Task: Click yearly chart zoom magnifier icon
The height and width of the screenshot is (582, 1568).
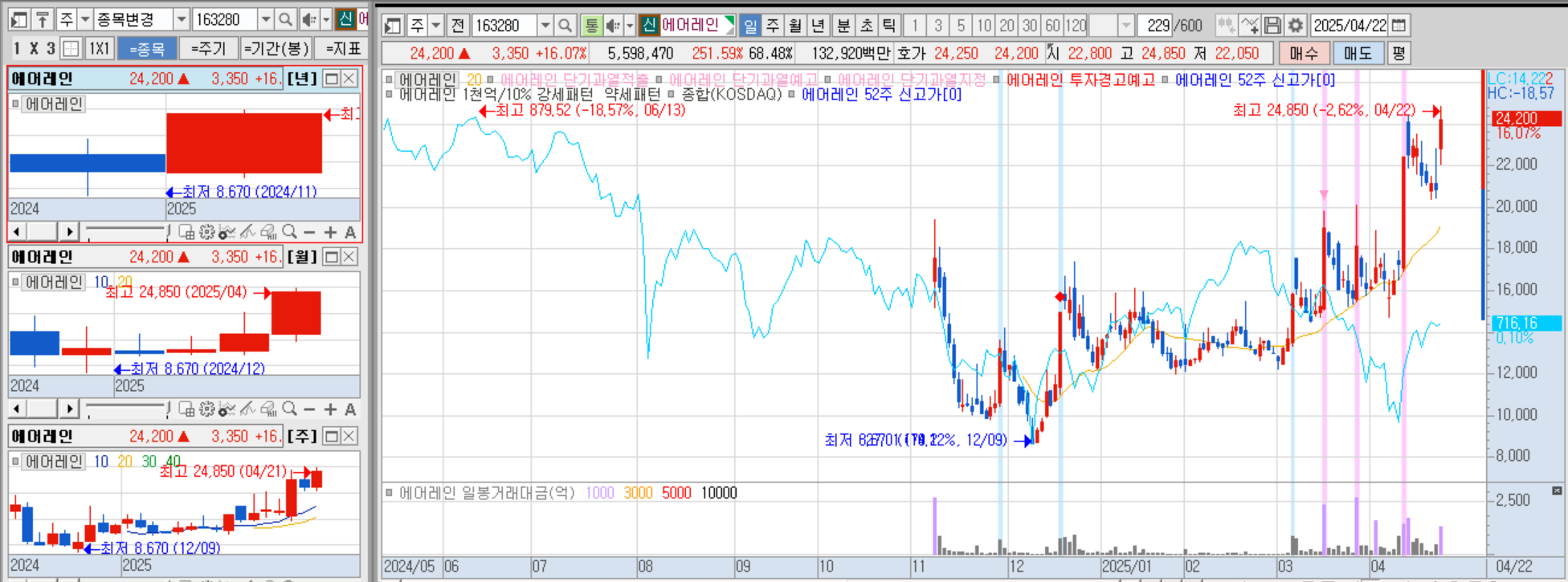Action: pos(289,232)
